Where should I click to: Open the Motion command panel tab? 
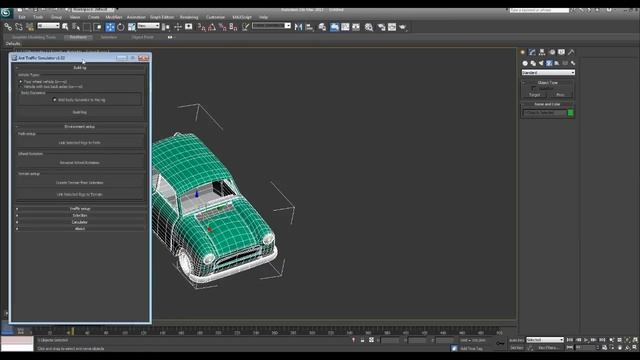[x=552, y=52]
